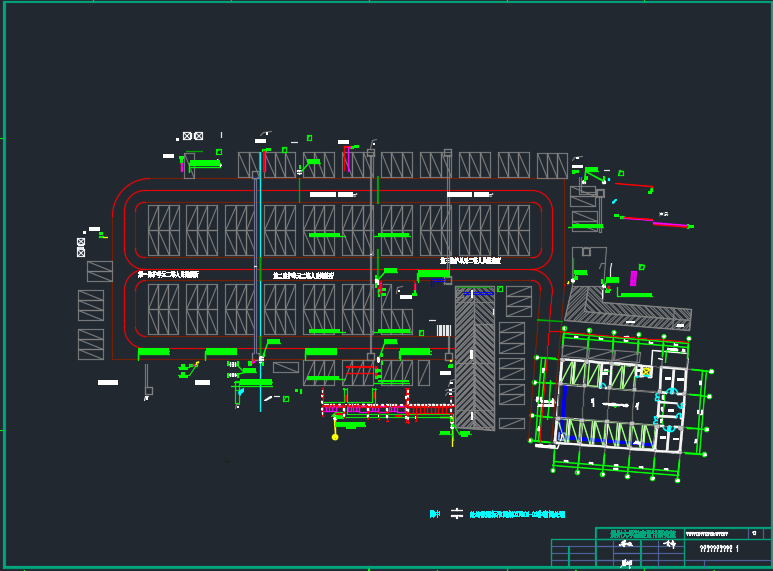Screen dimensions: 773x571
Task: Select the long hatched vertical strip beside parking
Action: (475, 358)
